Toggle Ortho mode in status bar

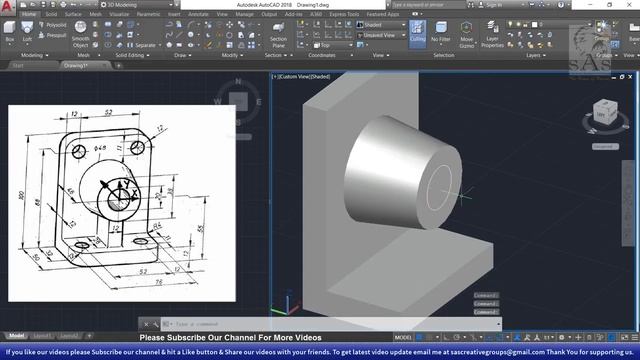pos(446,338)
